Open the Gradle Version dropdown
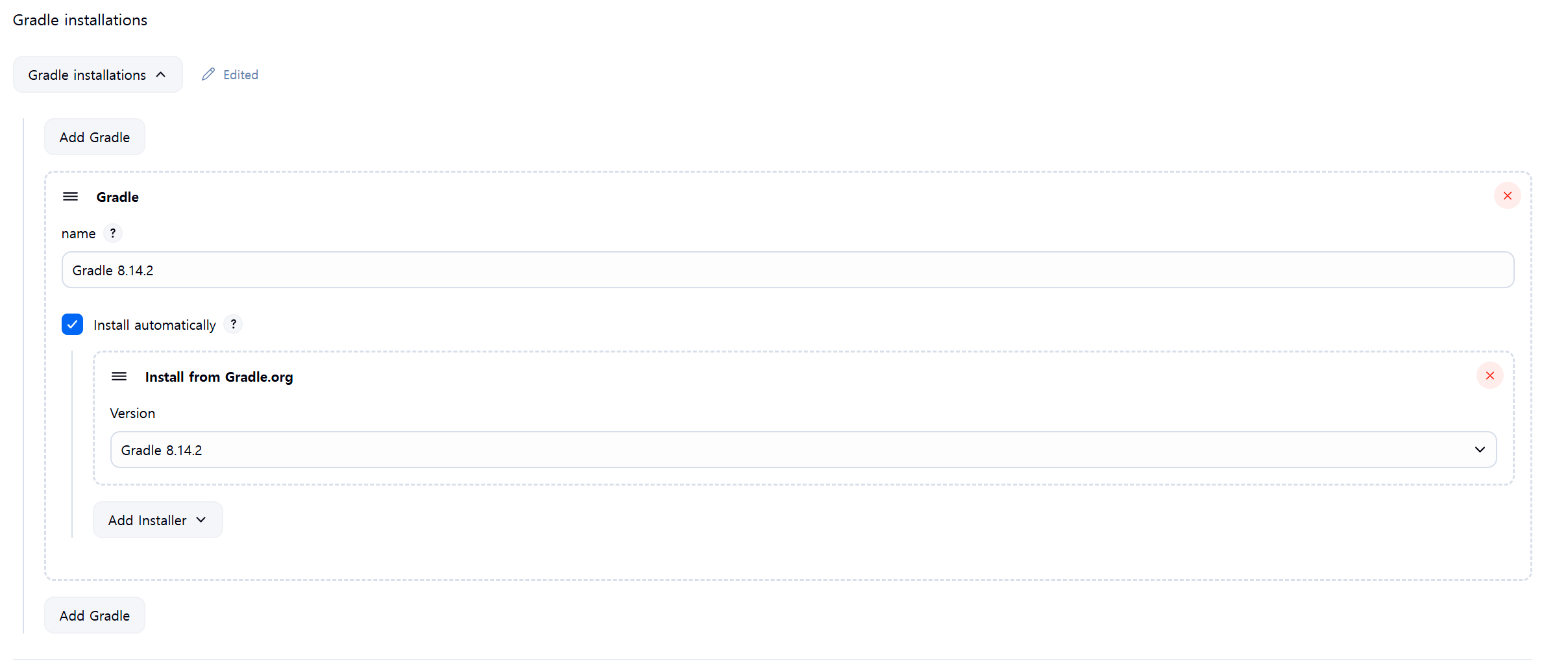 (x=803, y=450)
